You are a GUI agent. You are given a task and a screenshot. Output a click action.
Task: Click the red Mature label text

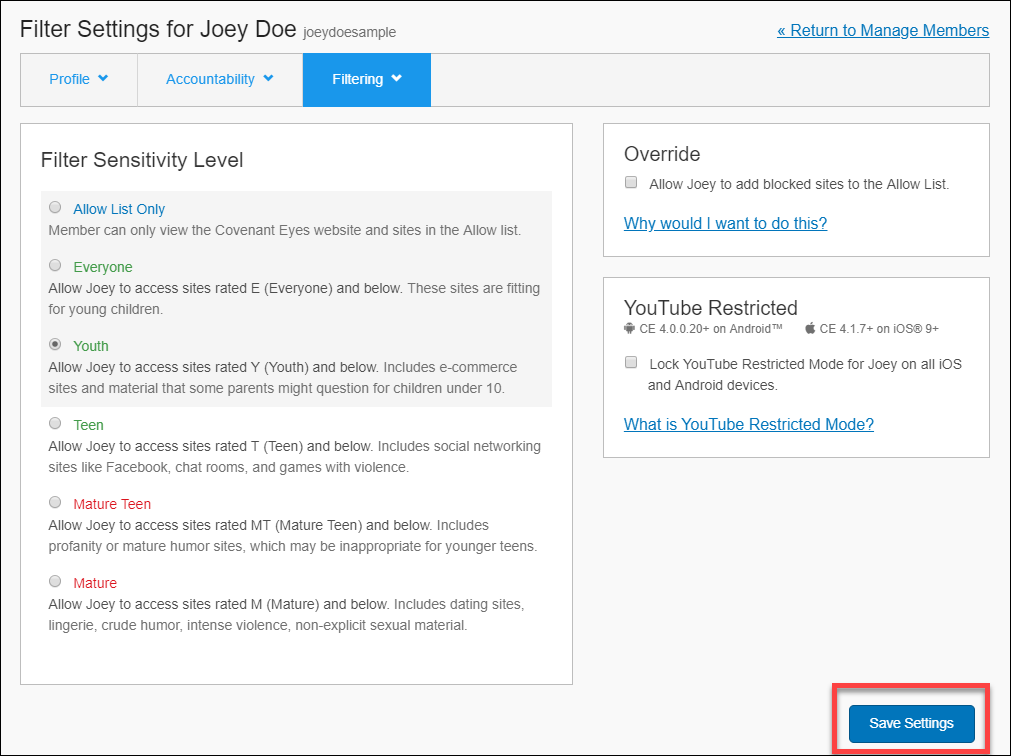[x=95, y=583]
